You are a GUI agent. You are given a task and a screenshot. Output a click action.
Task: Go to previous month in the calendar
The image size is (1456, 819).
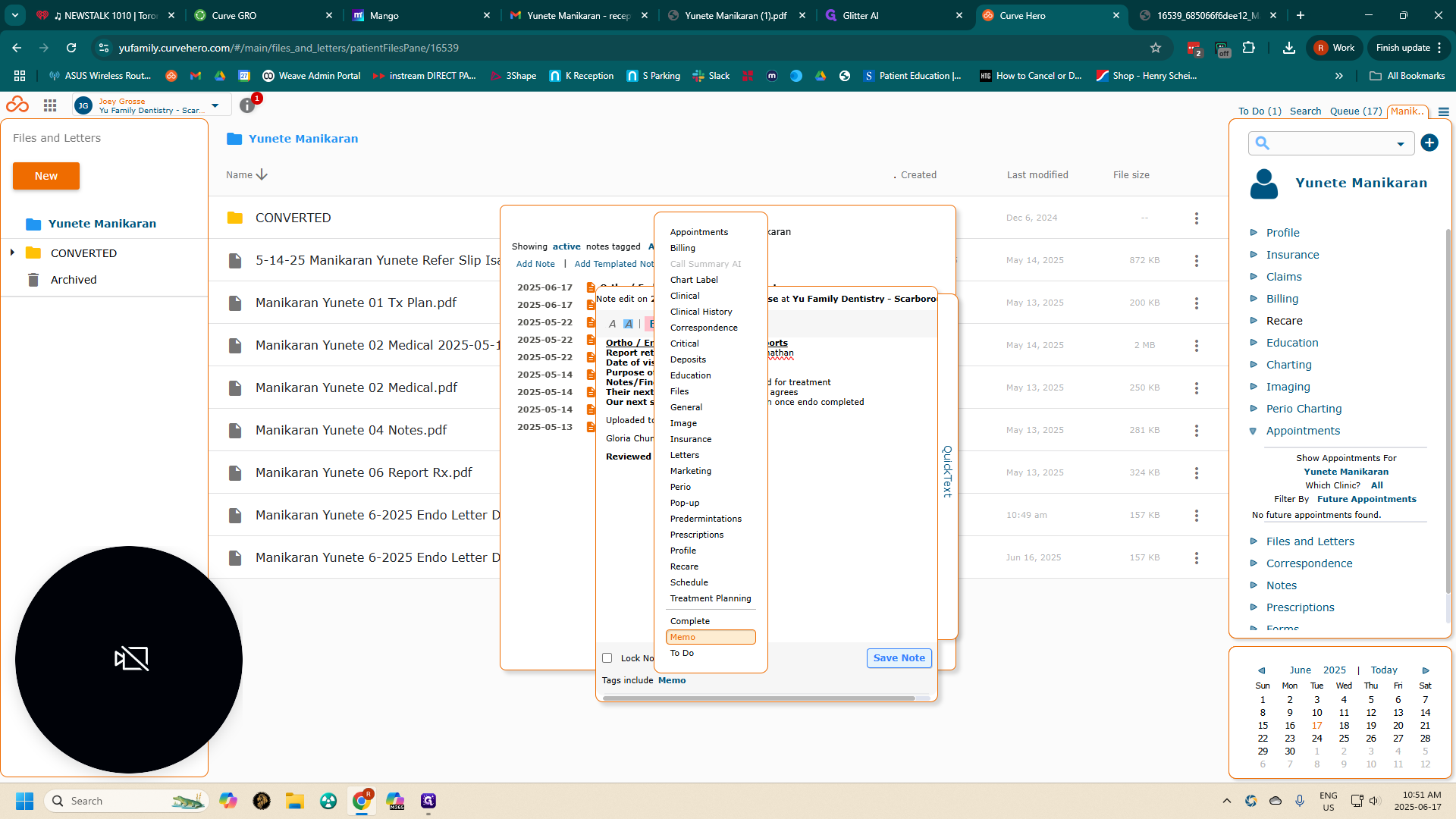[x=1261, y=670]
